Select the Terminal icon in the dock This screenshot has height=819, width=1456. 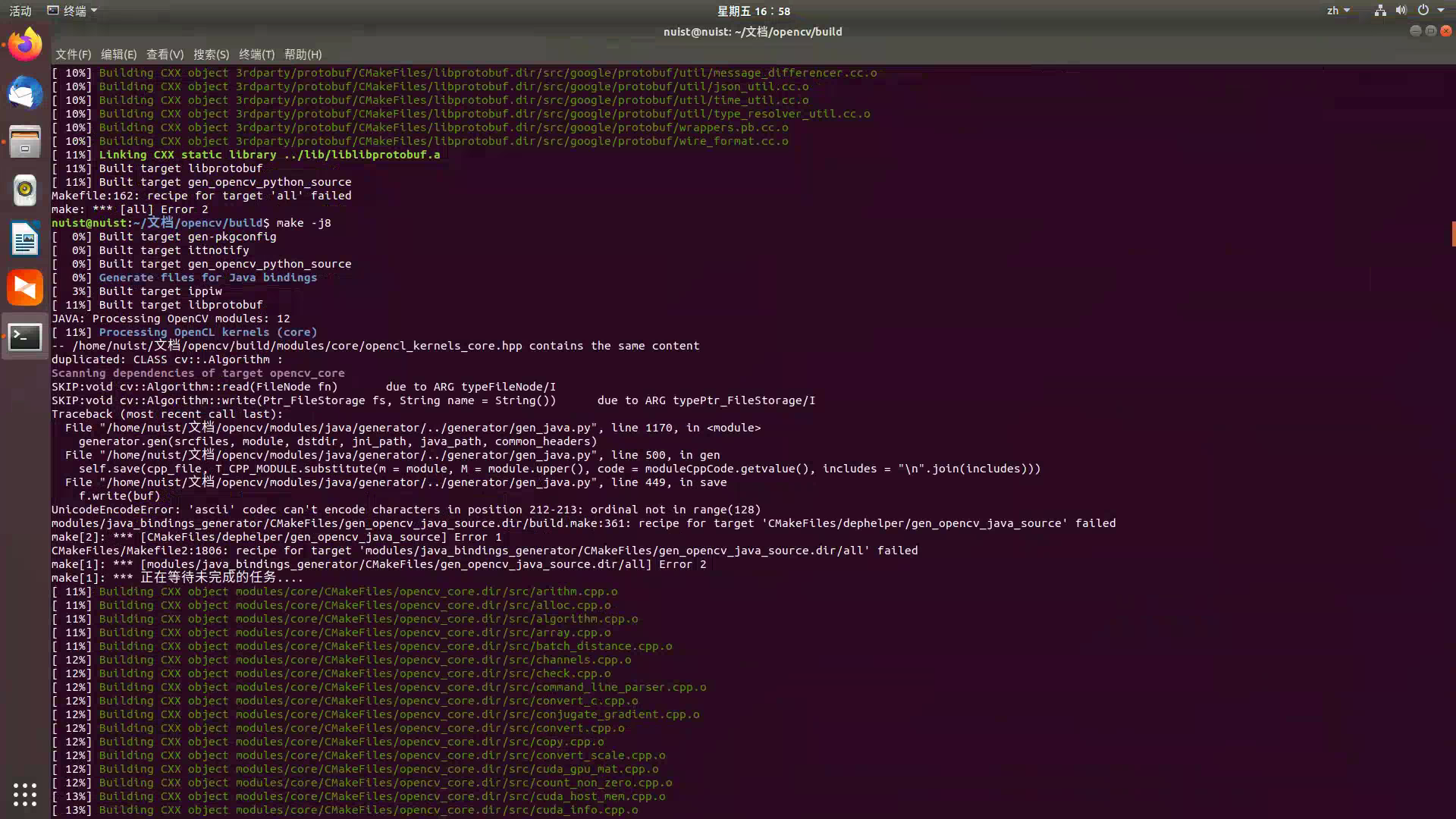(x=25, y=337)
